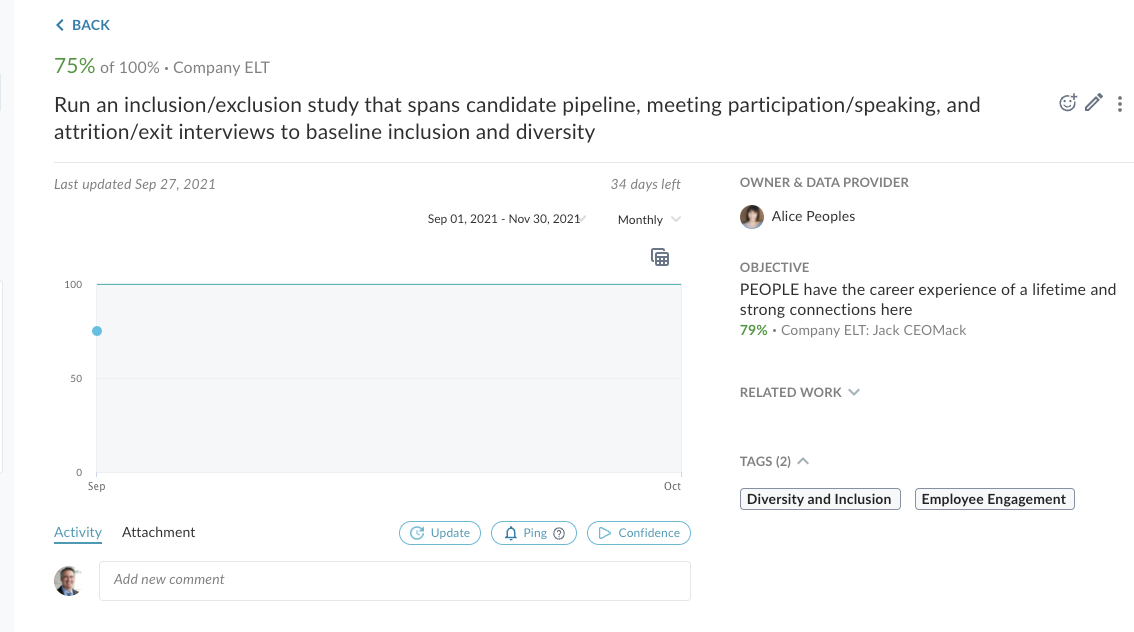This screenshot has height=632, width=1134.
Task: Select the Activity tab
Action: click(77, 532)
